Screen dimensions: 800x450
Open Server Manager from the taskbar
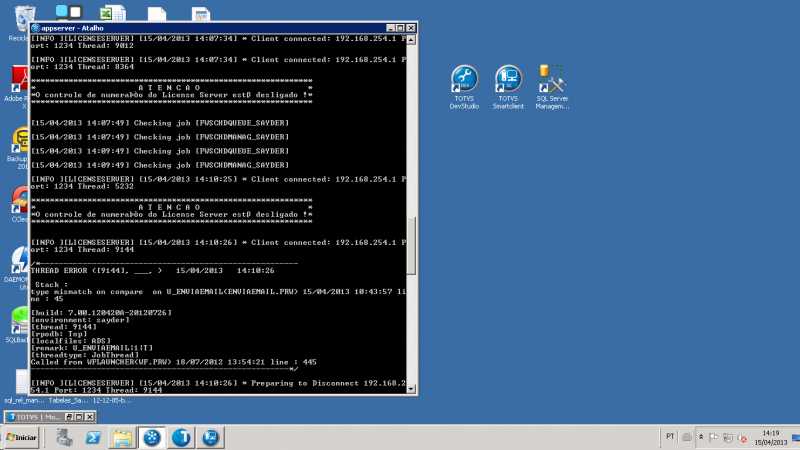point(64,437)
